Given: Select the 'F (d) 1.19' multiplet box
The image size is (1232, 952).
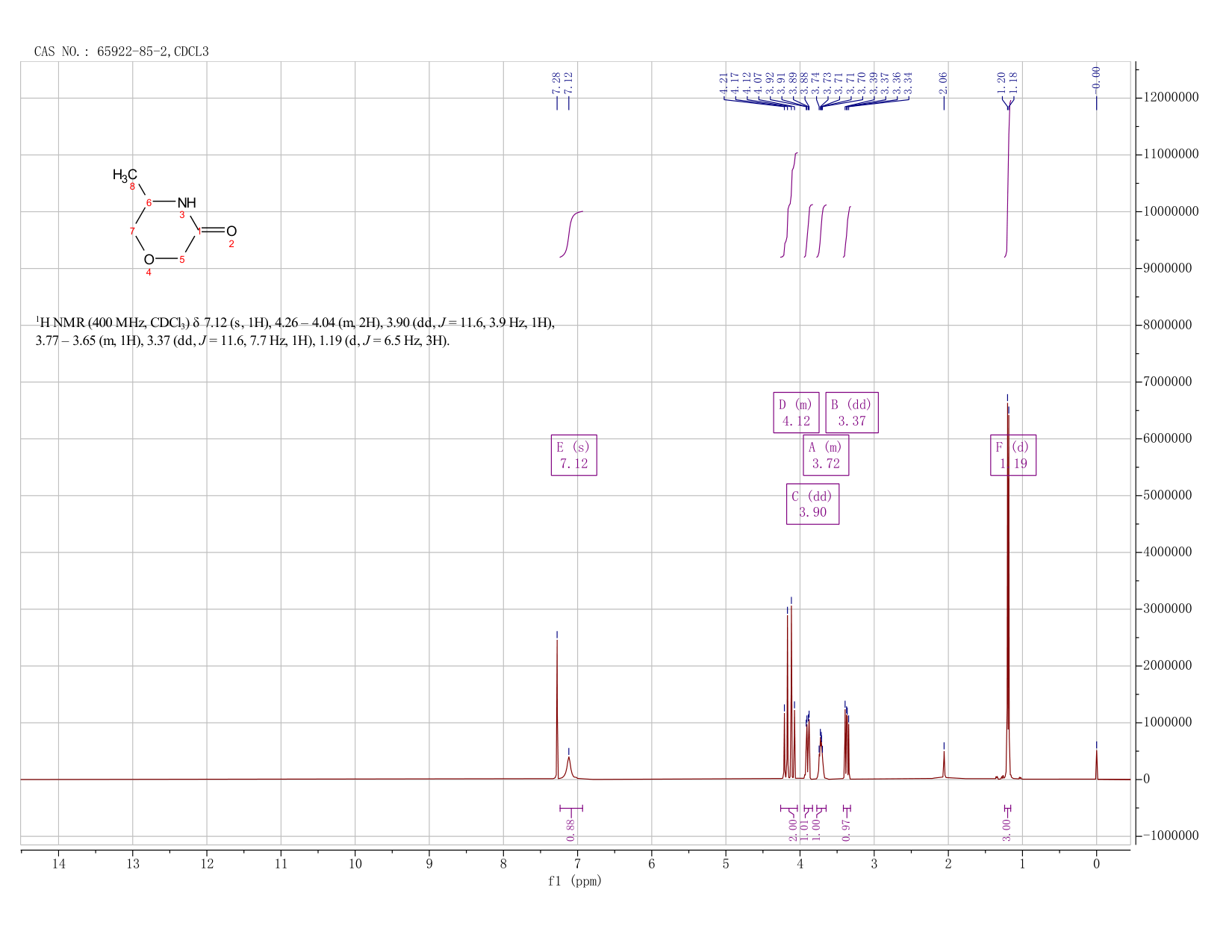Looking at the screenshot, I should pos(1013,455).
